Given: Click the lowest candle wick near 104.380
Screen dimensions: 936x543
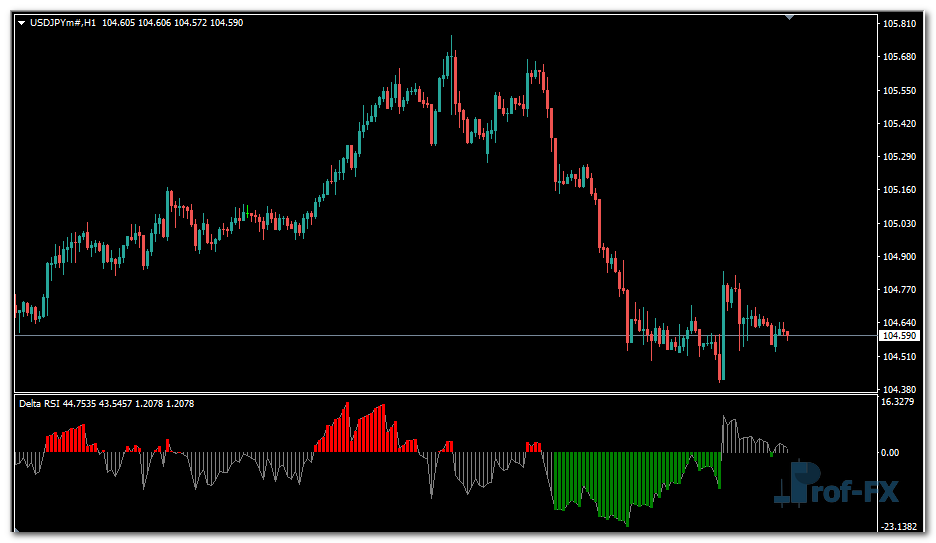Looking at the screenshot, I should [720, 378].
